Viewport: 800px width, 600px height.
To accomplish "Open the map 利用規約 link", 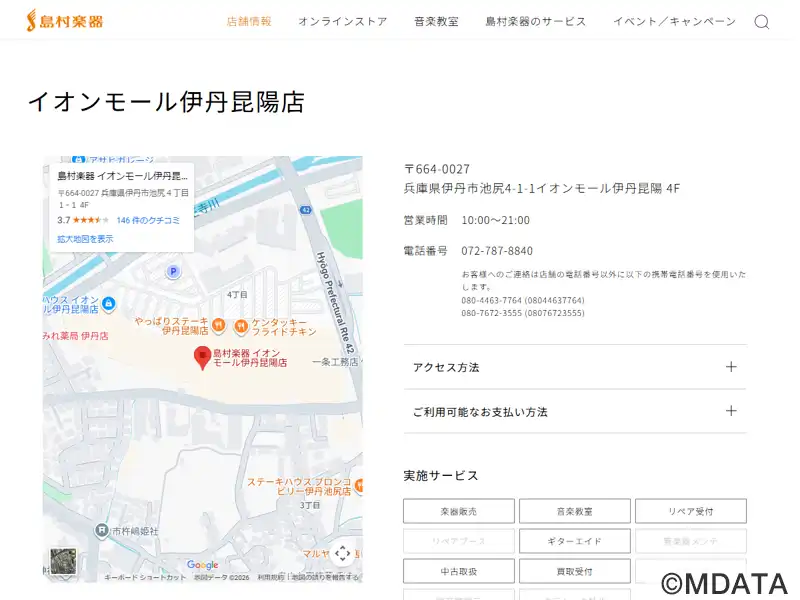I will click(271, 577).
